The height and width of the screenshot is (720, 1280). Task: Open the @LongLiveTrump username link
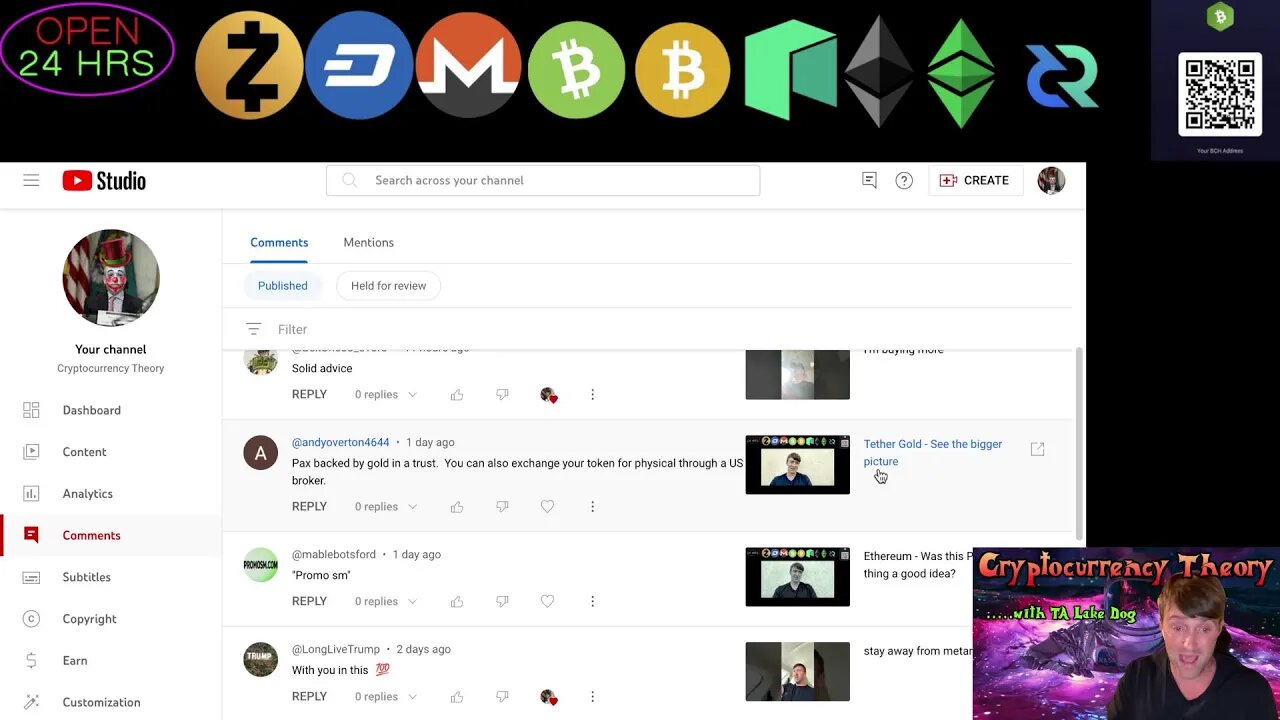[x=336, y=649]
